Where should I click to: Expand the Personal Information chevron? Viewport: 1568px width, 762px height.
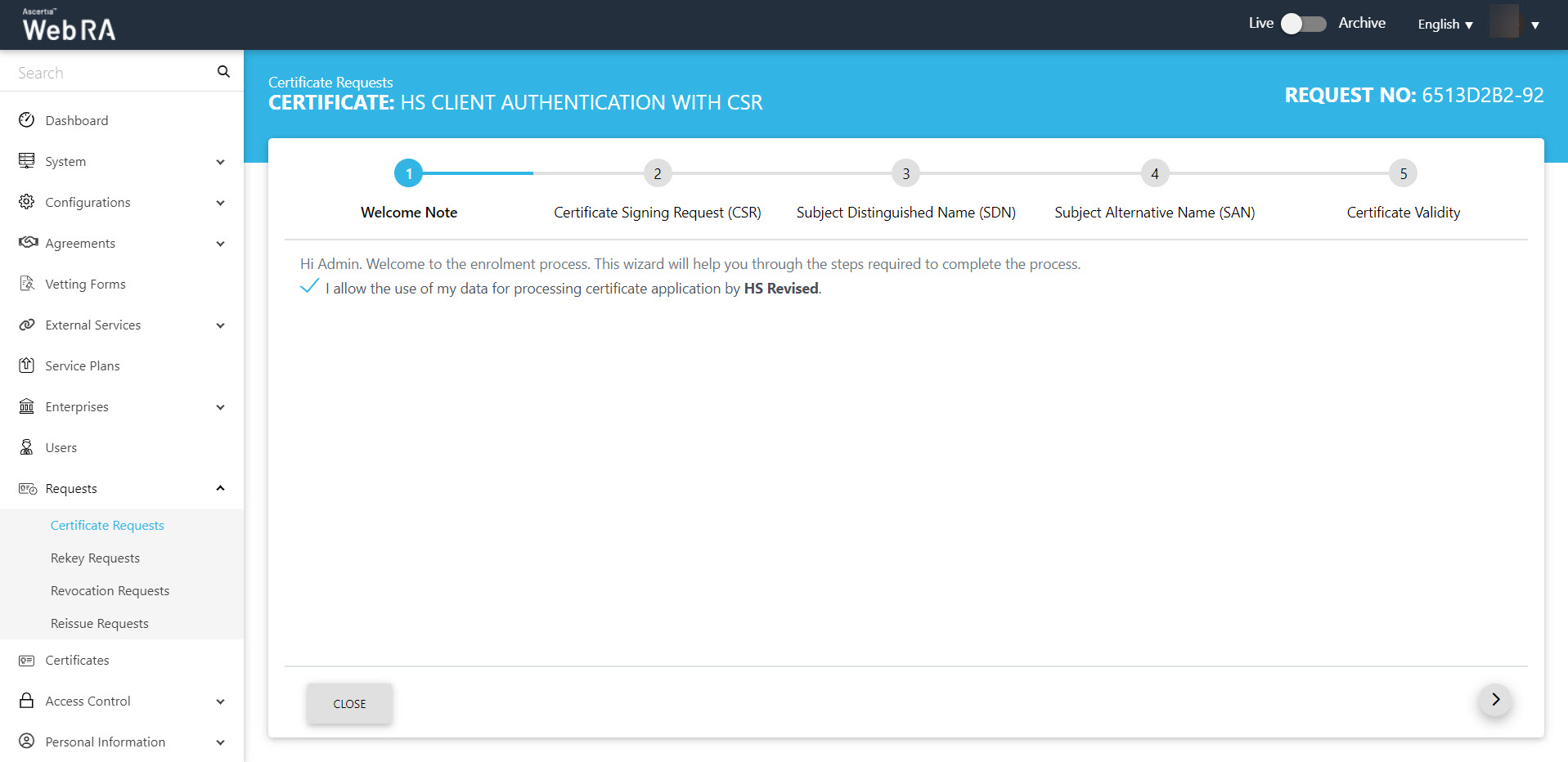(220, 742)
